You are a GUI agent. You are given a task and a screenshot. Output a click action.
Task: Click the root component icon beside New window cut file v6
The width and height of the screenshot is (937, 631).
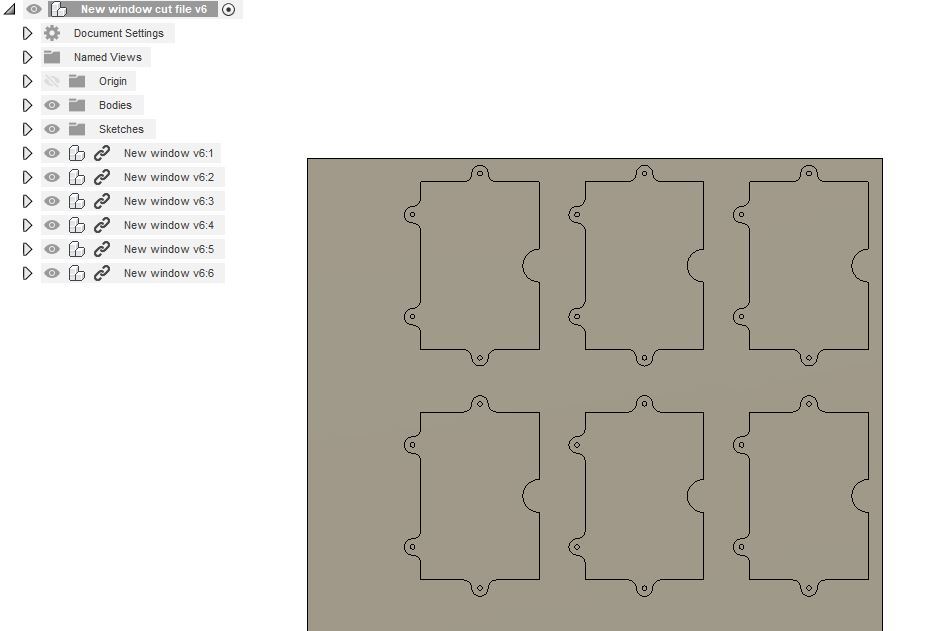59,9
